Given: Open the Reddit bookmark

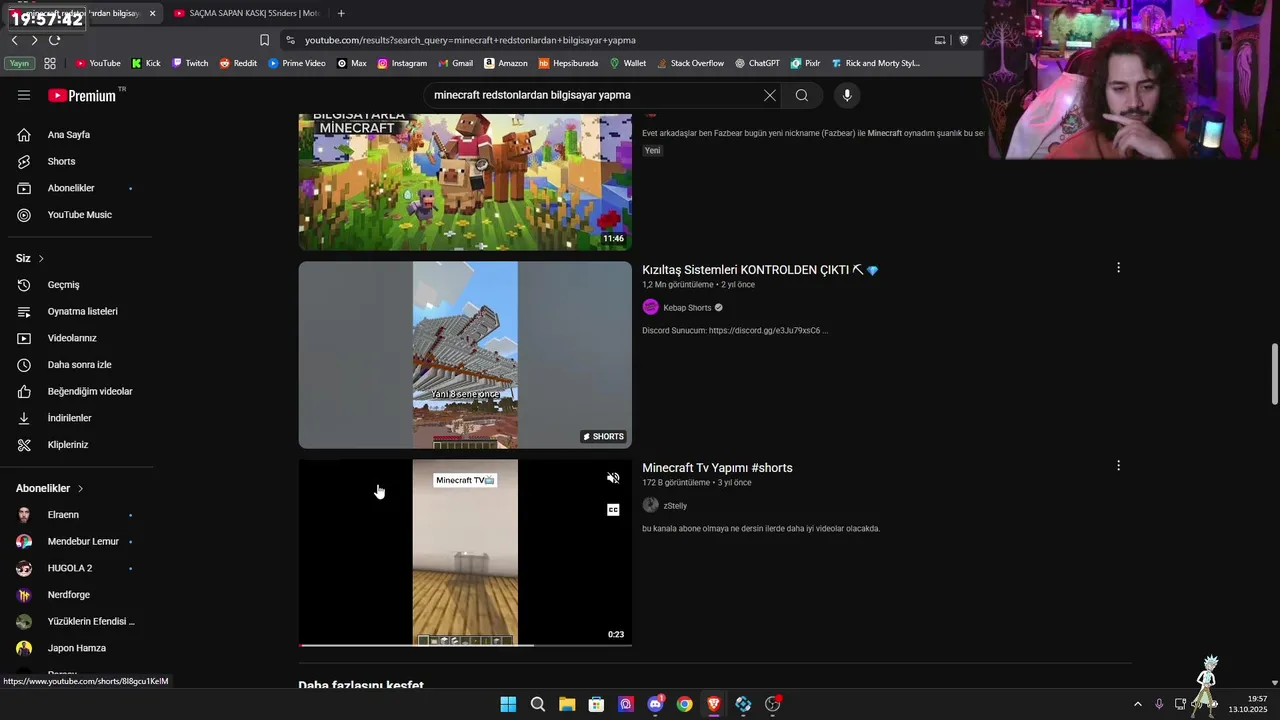Looking at the screenshot, I should tap(238, 63).
